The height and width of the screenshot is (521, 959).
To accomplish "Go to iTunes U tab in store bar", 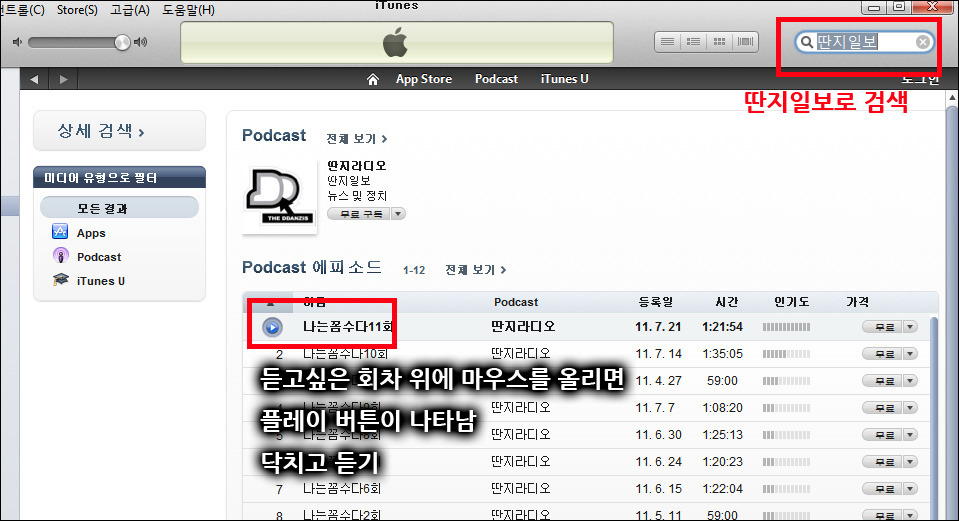I will pos(564,79).
